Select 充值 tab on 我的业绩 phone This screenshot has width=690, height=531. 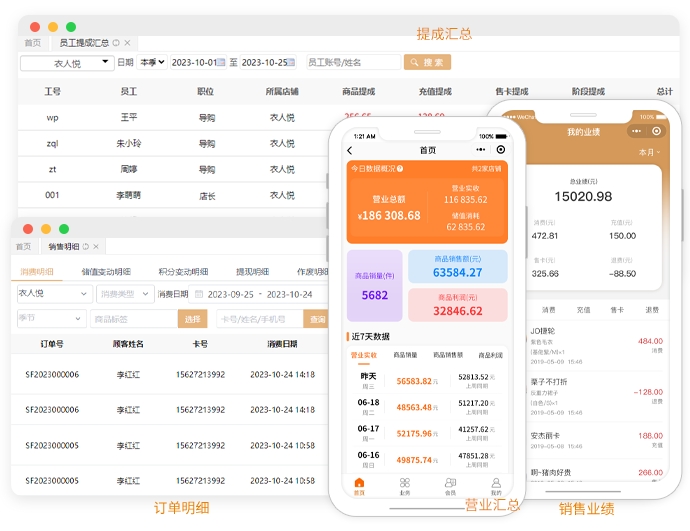583,310
